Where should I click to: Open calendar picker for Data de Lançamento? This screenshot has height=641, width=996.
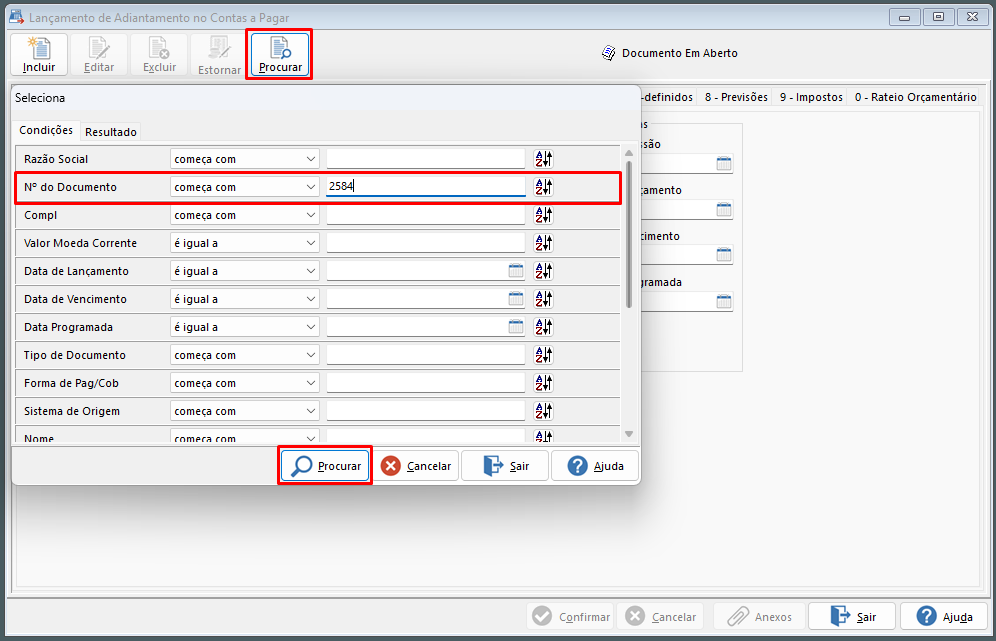(516, 271)
